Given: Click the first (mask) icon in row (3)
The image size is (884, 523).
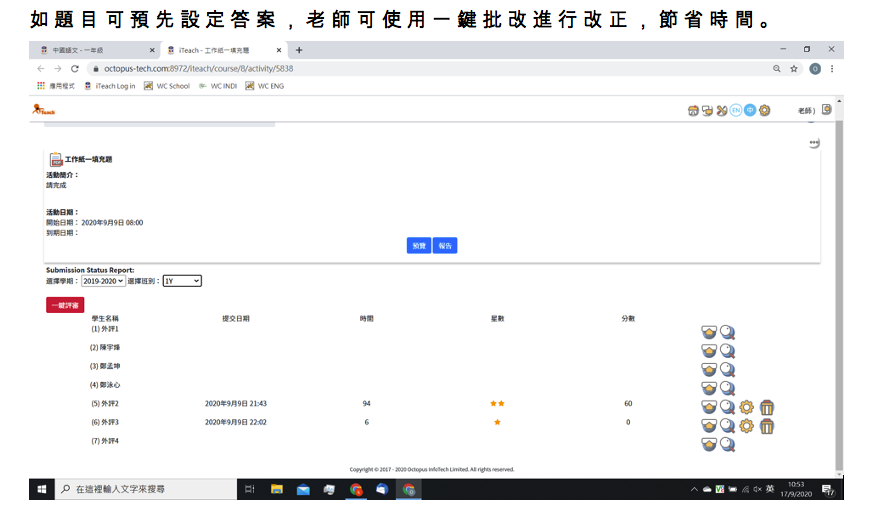Looking at the screenshot, I should pyautogui.click(x=709, y=370).
